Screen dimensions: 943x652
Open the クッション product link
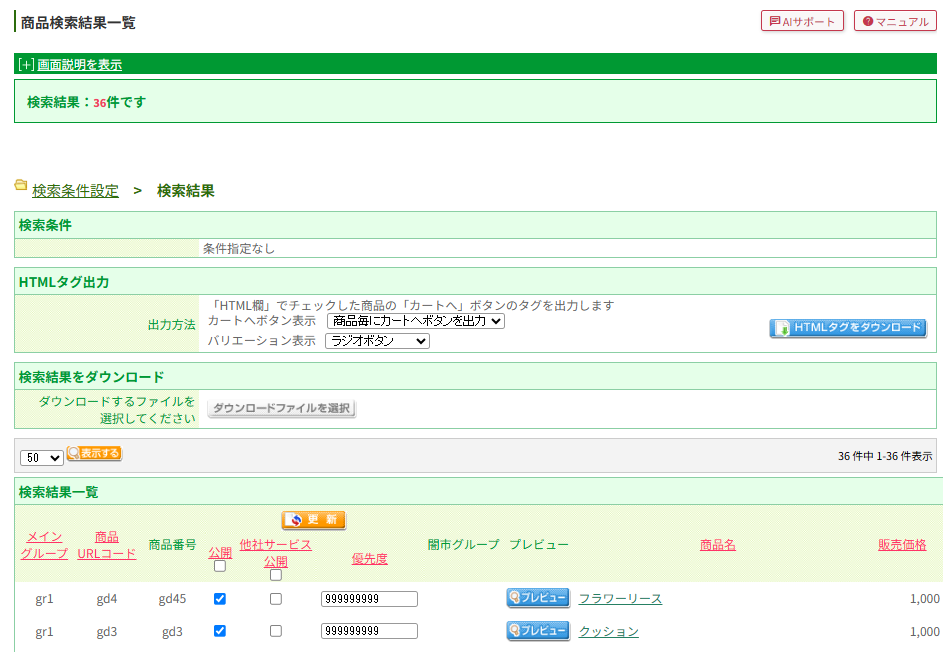point(609,632)
